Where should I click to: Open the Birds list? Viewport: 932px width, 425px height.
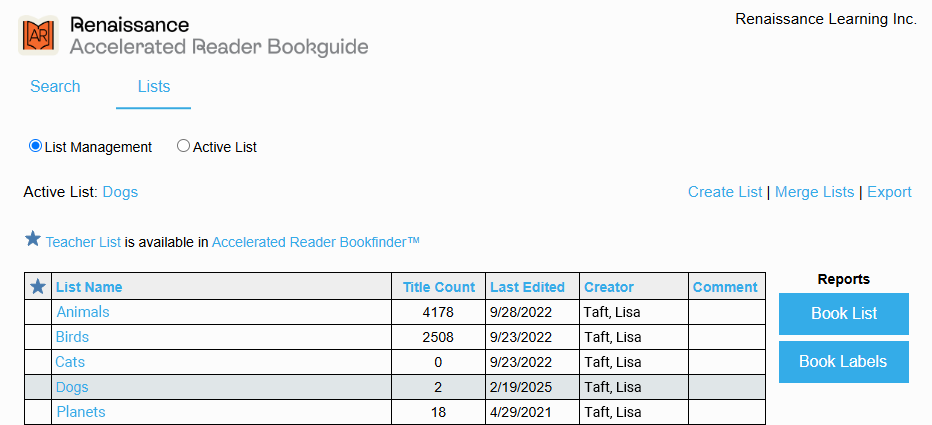(73, 337)
